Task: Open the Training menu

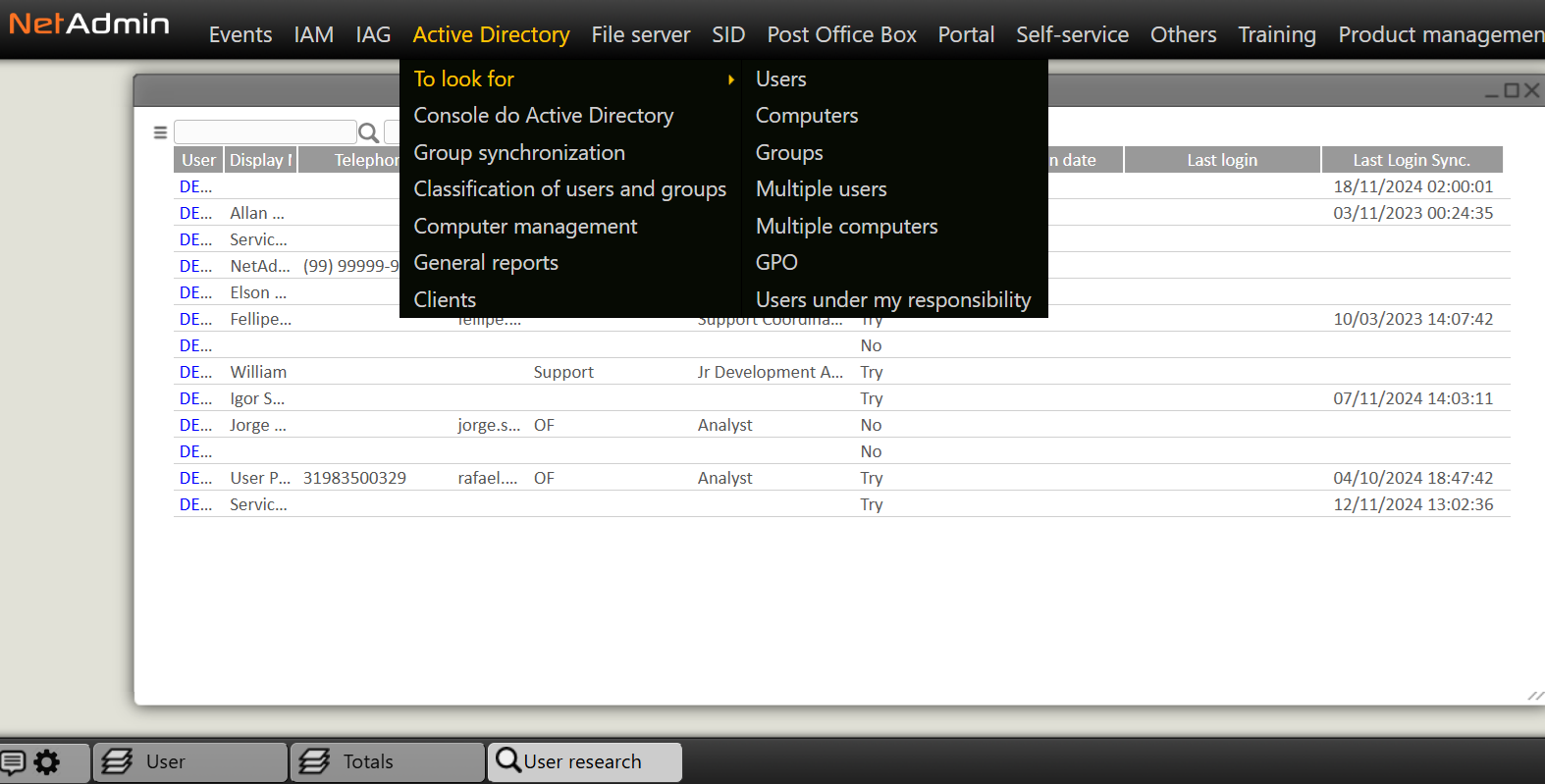Action: tap(1277, 34)
